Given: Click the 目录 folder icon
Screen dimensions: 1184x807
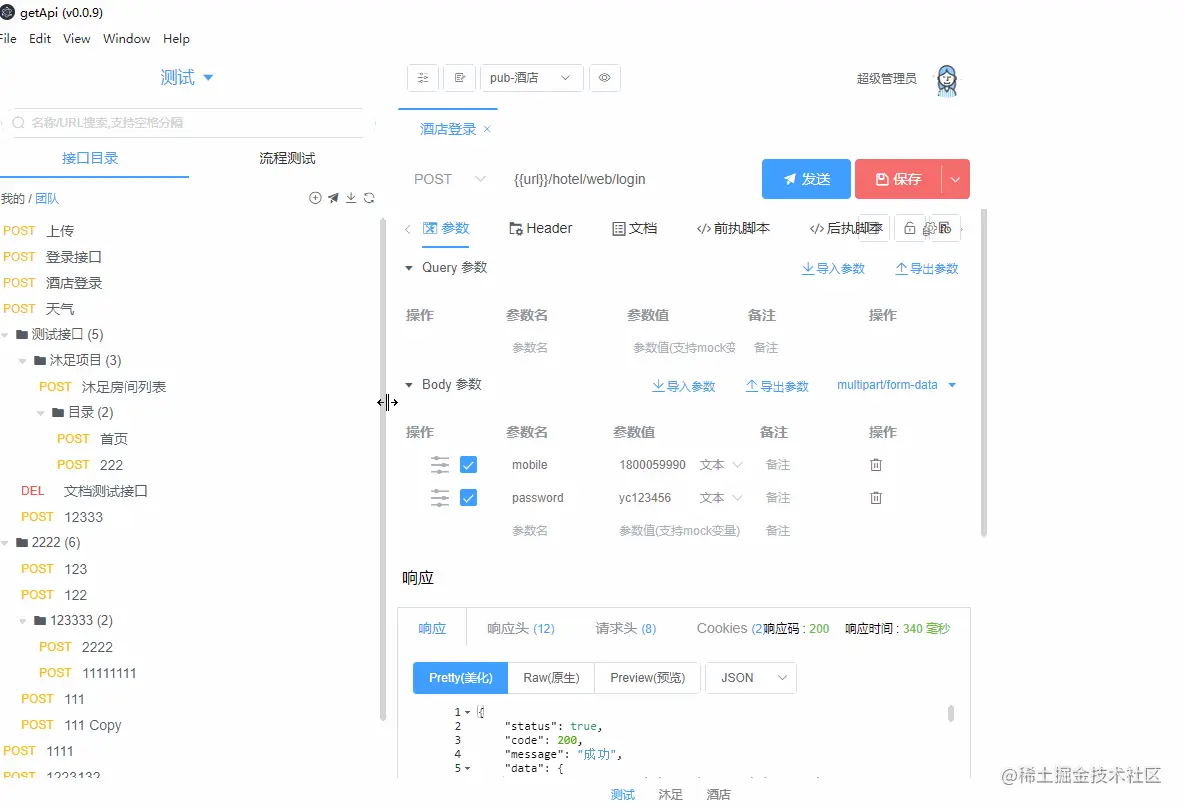Looking at the screenshot, I should pos(58,412).
